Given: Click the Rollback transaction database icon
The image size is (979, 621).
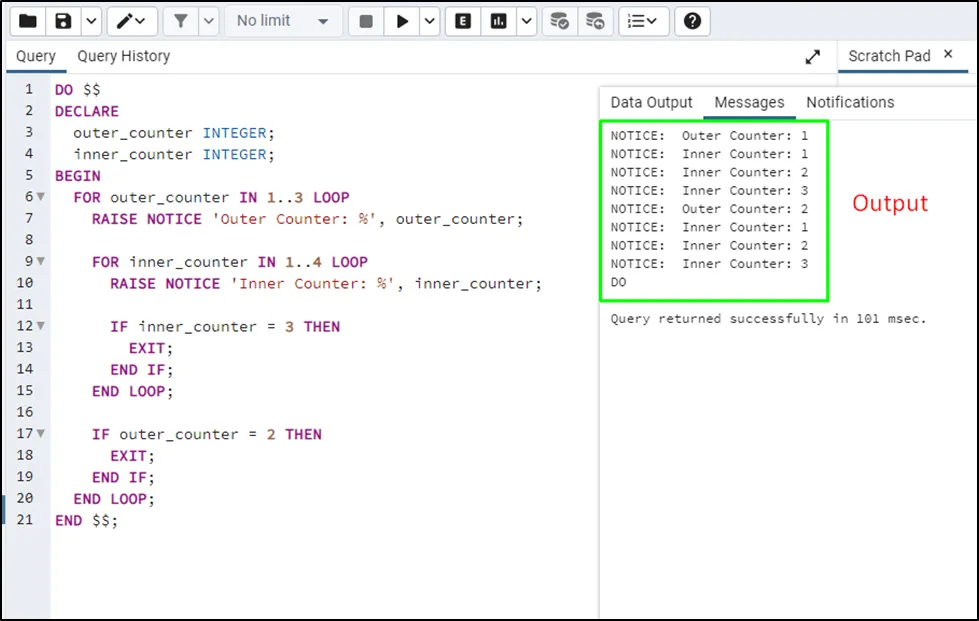Looking at the screenshot, I should click(595, 21).
